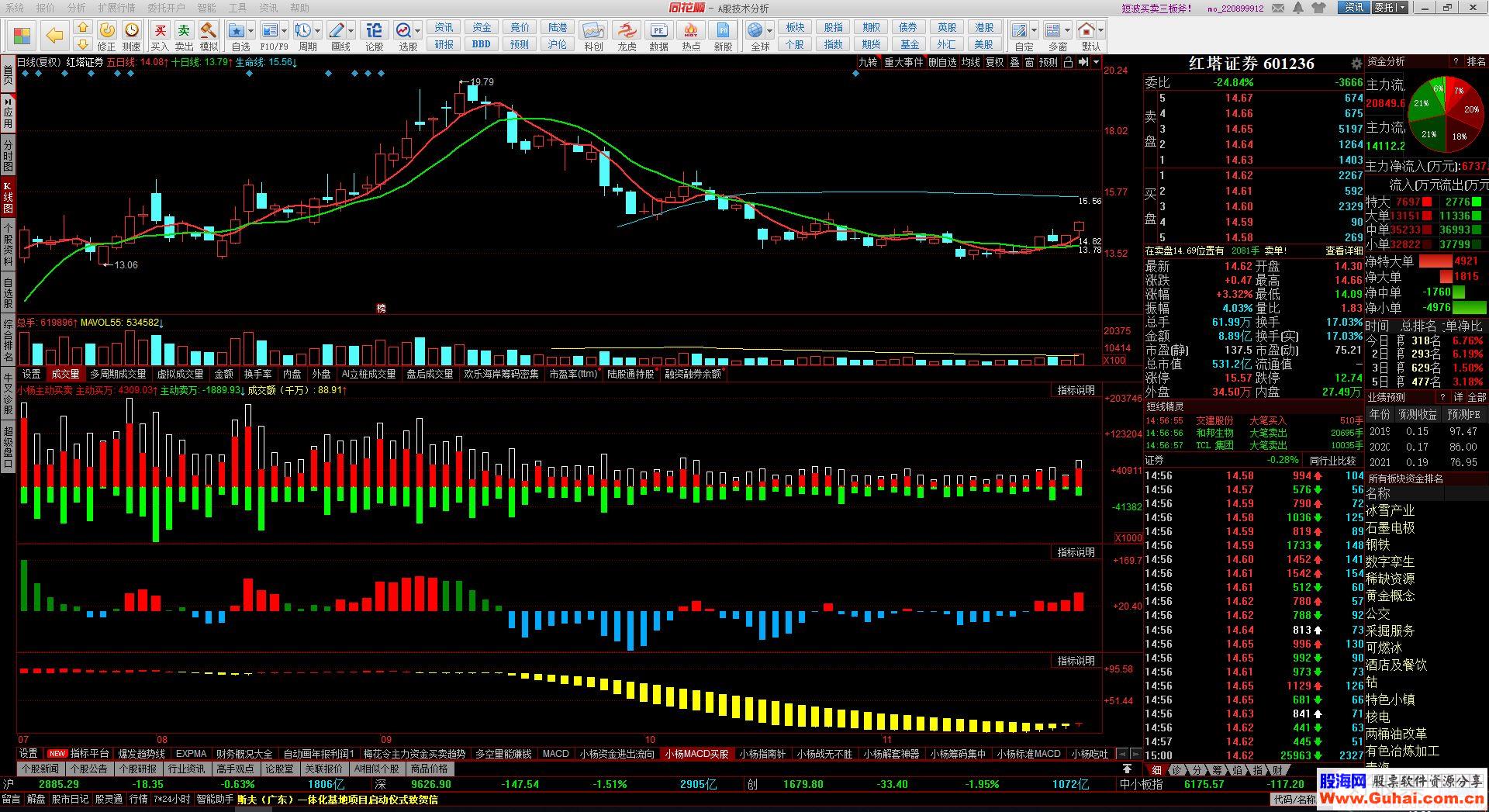Switch to the 换手率 indicator tab

257,374
